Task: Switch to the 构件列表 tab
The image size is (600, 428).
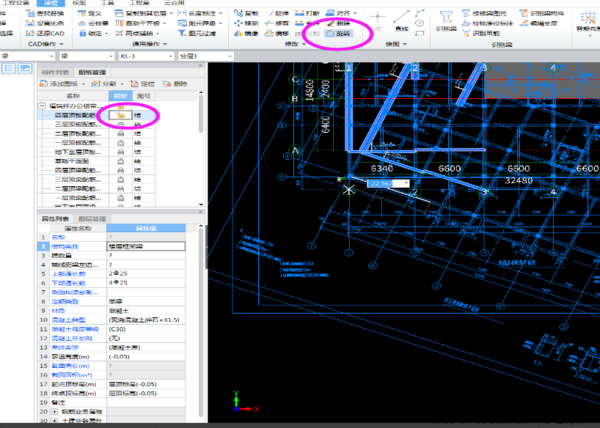Action: point(55,73)
